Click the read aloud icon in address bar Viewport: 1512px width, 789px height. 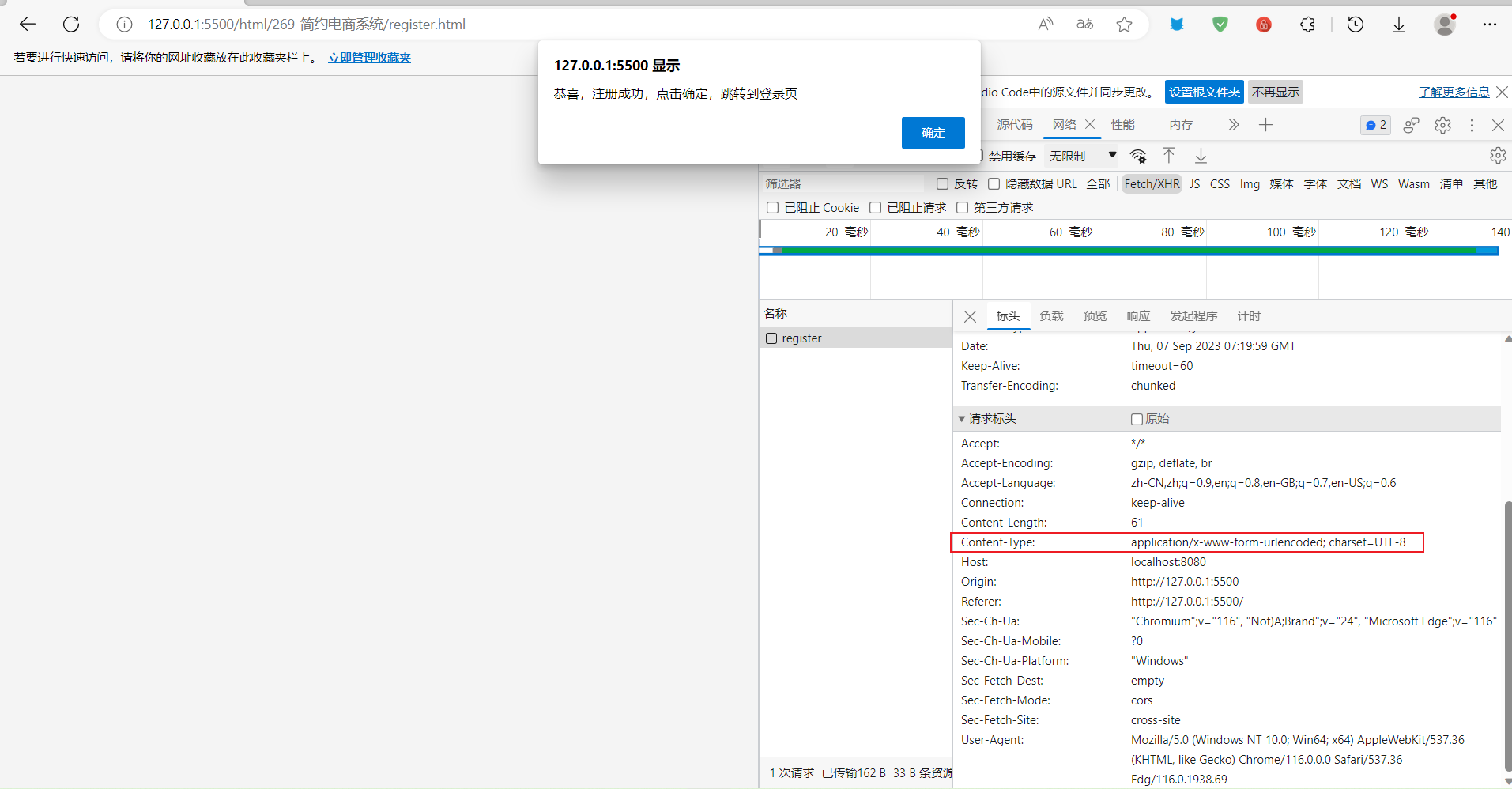click(x=1045, y=25)
